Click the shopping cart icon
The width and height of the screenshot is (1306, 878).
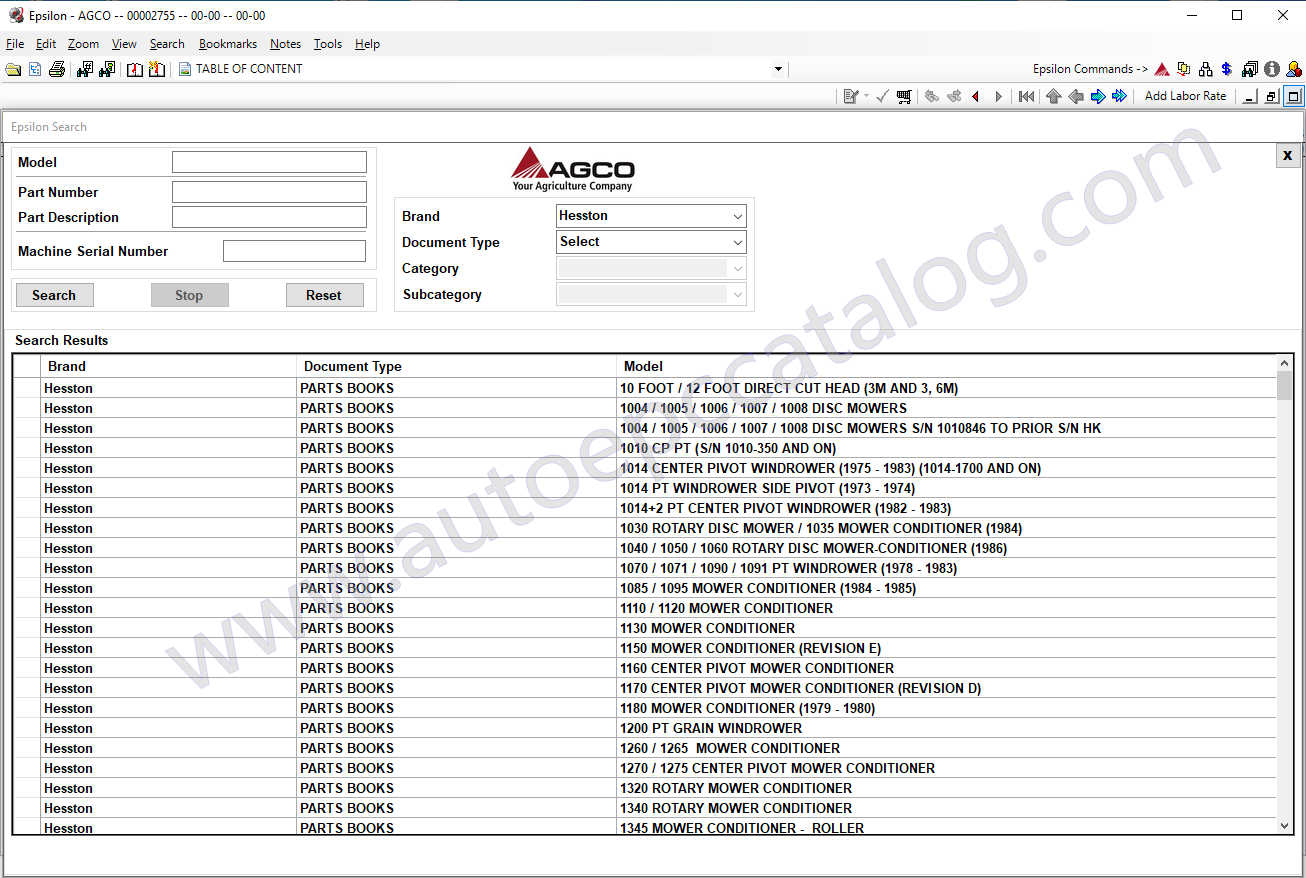[904, 96]
